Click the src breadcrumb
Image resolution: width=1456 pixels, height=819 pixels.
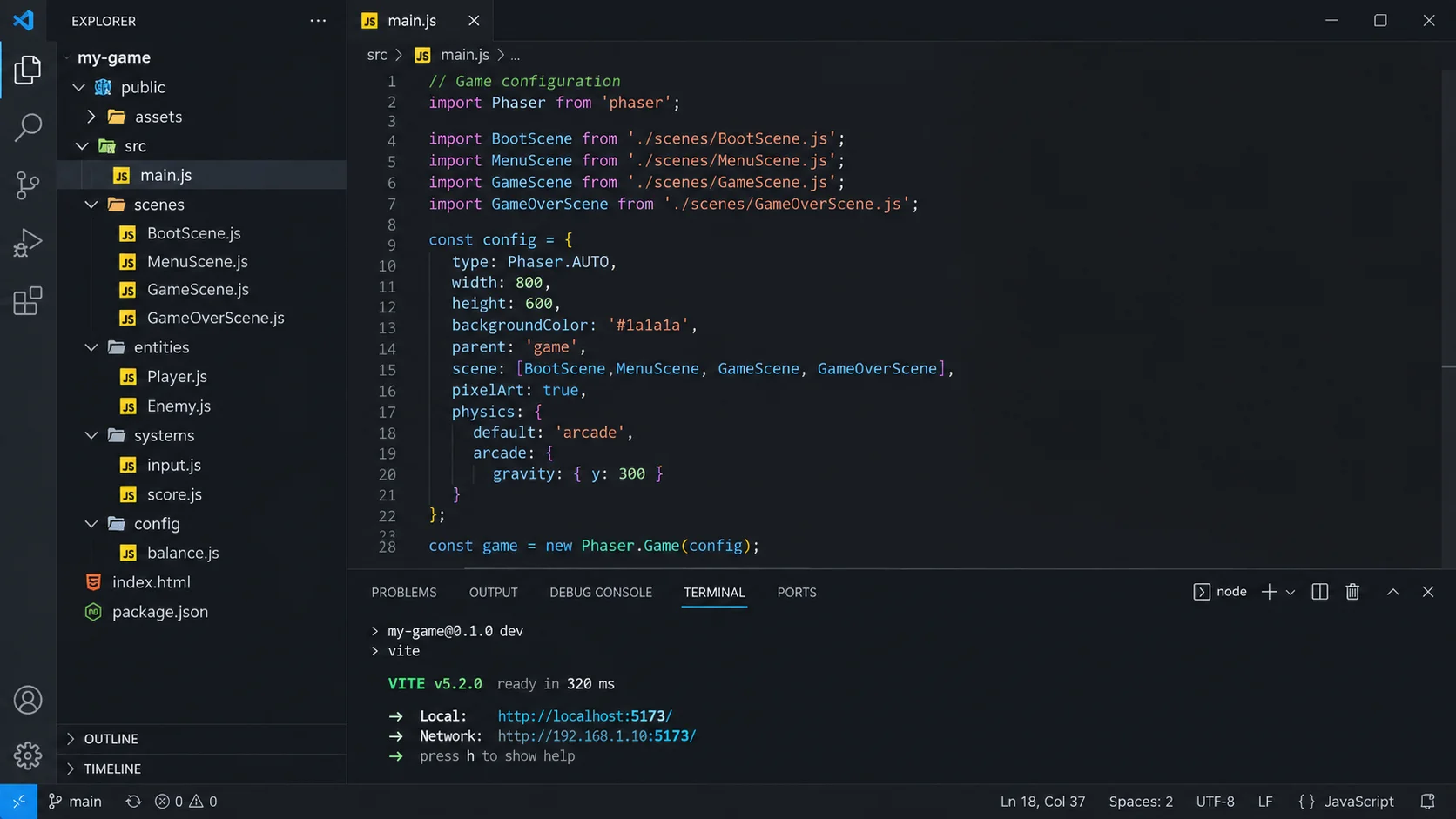coord(377,55)
